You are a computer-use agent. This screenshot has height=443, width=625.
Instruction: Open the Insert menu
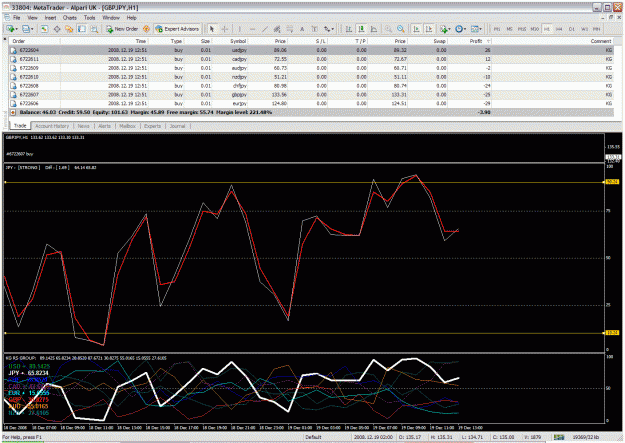50,18
